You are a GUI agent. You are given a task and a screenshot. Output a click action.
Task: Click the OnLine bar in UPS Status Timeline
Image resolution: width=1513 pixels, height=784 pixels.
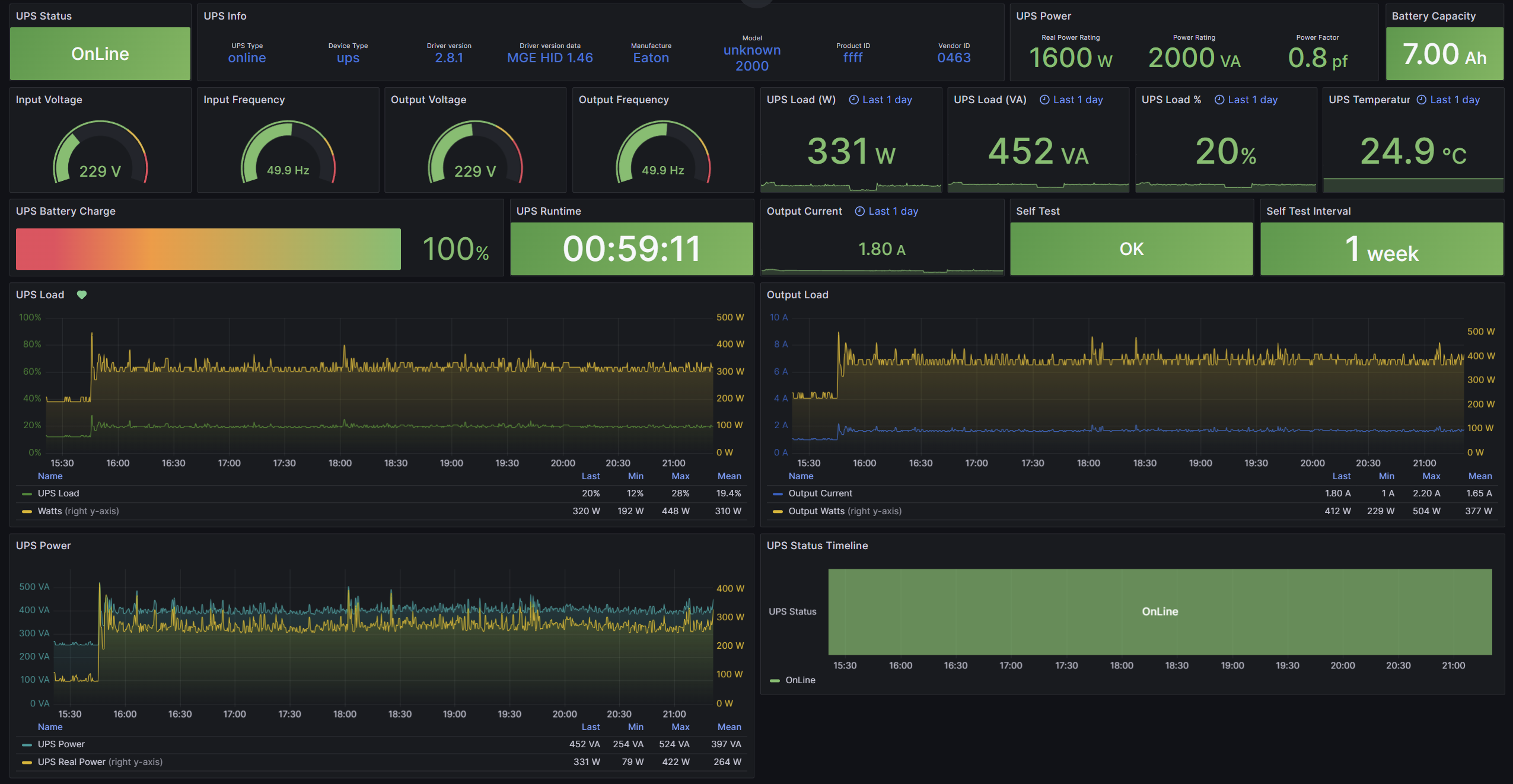[x=1160, y=611]
